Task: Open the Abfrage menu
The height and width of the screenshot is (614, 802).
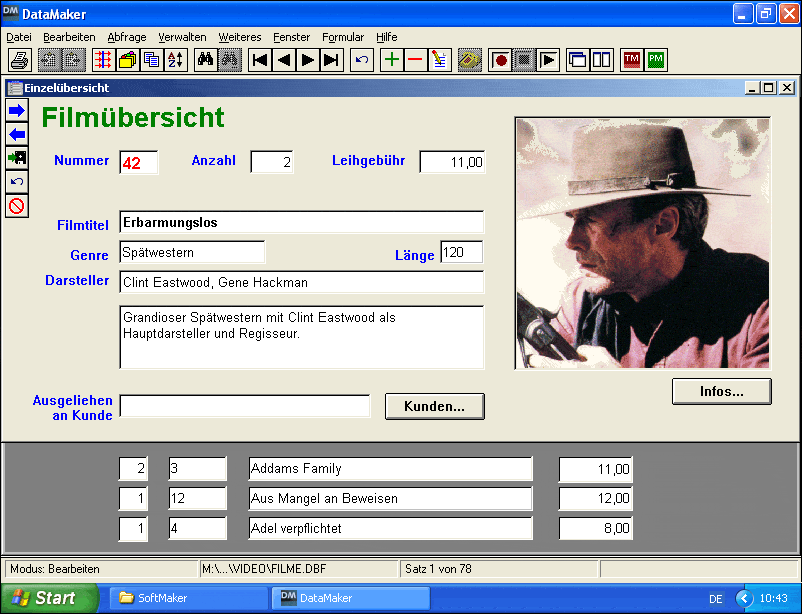Action: (x=127, y=37)
